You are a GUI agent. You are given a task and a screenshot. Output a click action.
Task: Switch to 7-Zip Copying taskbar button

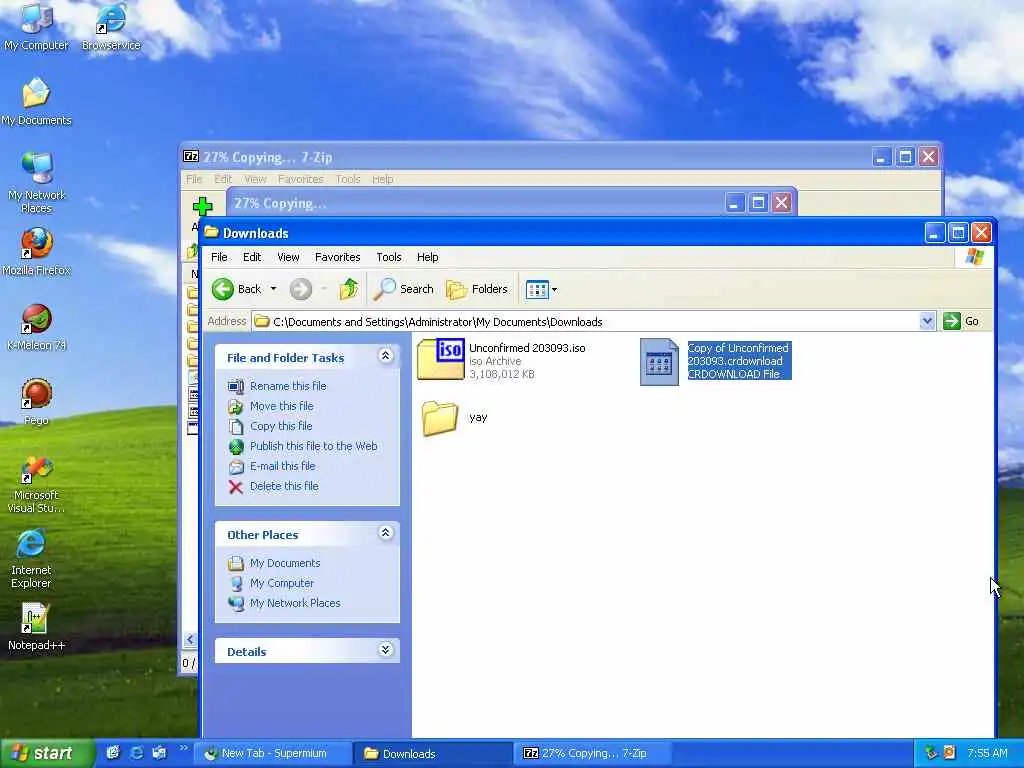(x=594, y=753)
